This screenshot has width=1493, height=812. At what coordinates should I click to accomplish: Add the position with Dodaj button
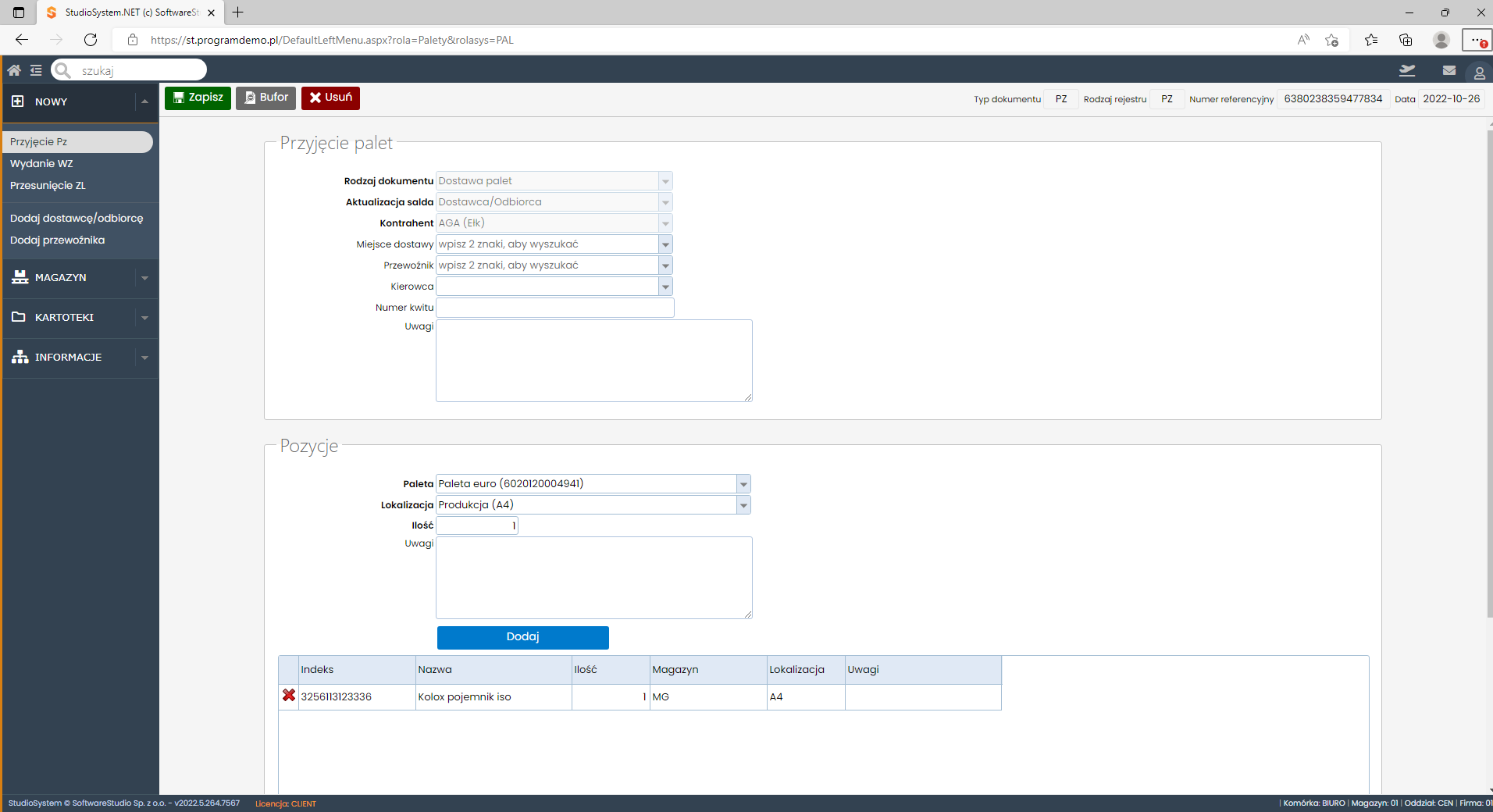click(x=522, y=637)
